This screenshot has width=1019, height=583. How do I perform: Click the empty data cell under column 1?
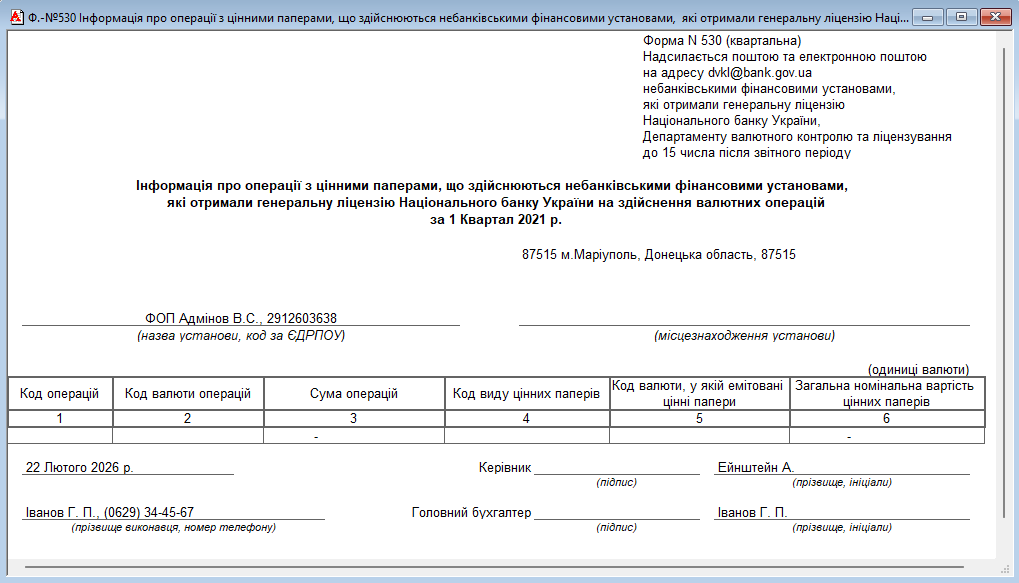click(60, 436)
